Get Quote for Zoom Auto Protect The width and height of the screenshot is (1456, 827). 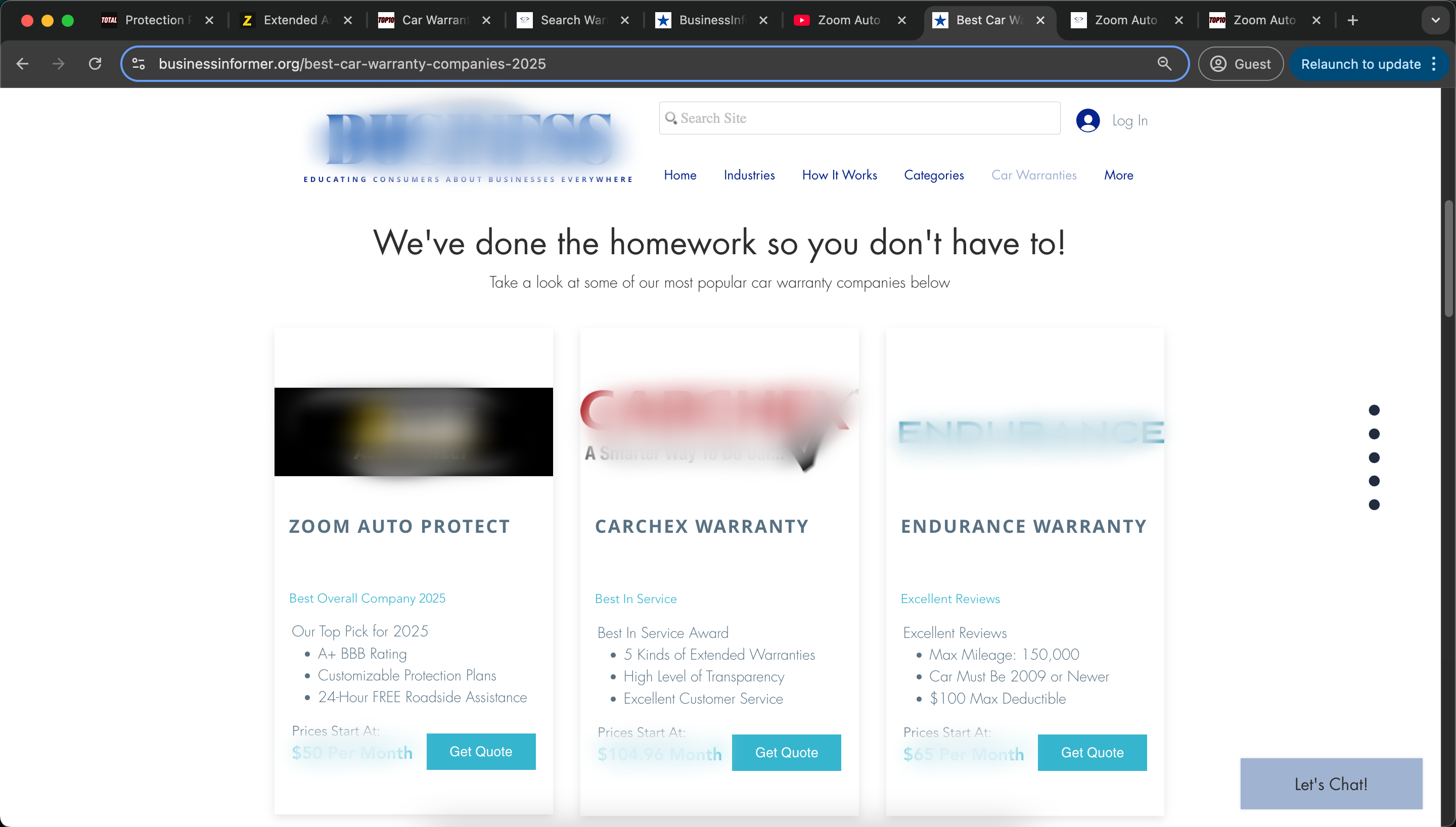pyautogui.click(x=480, y=752)
